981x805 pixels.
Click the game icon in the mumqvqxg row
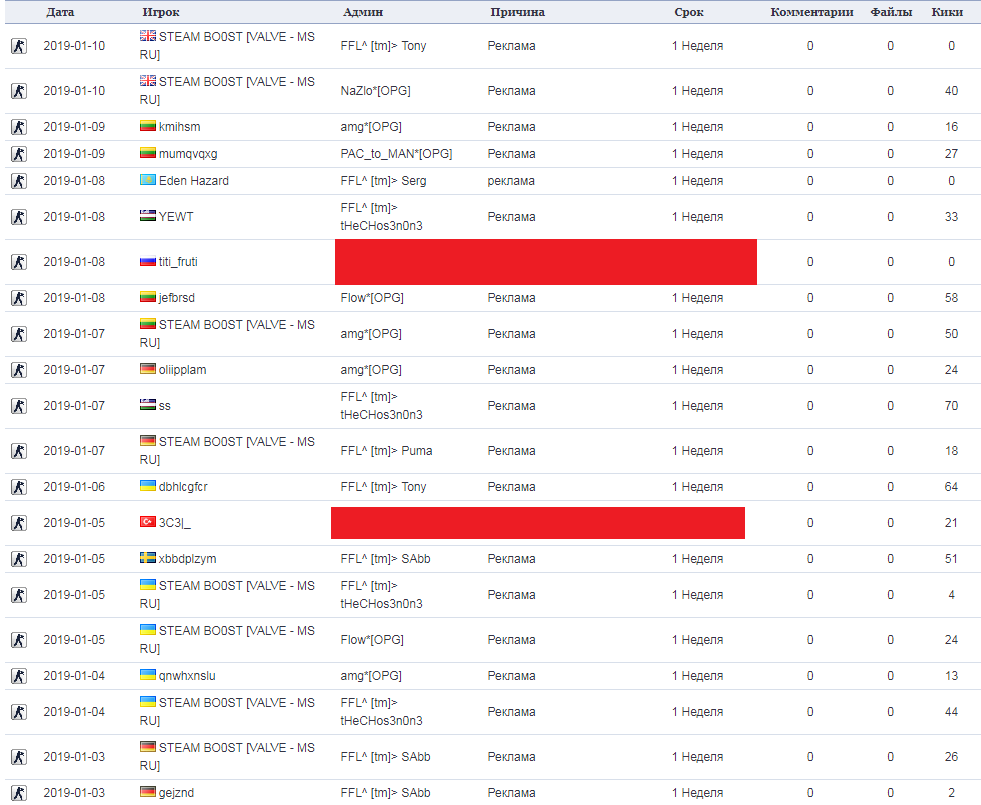pyautogui.click(x=19, y=154)
